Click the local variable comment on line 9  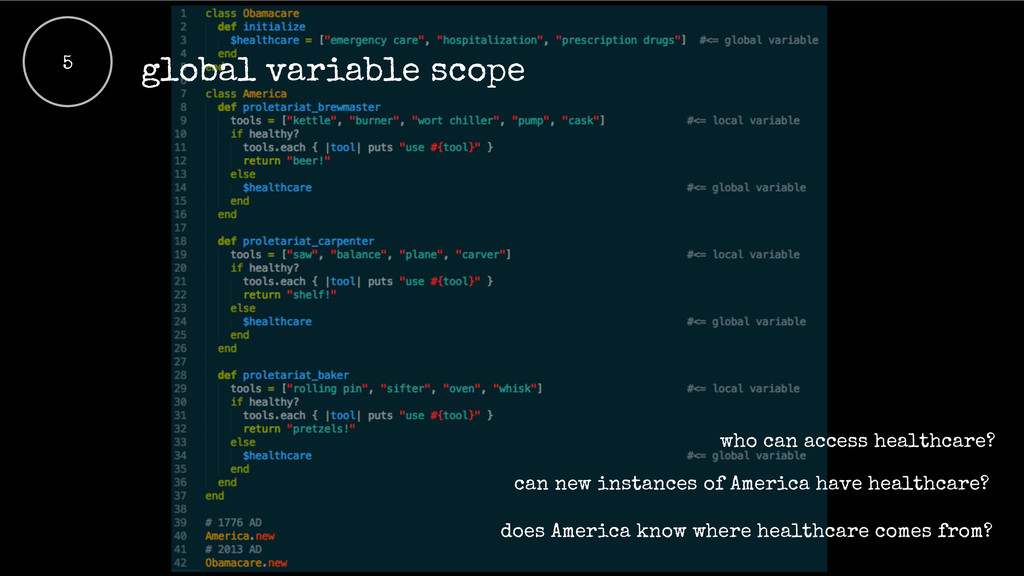click(743, 120)
